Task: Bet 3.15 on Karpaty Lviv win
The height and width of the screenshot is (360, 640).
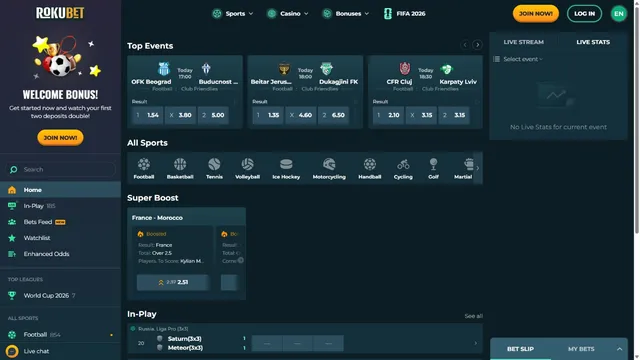Action: pos(454,115)
